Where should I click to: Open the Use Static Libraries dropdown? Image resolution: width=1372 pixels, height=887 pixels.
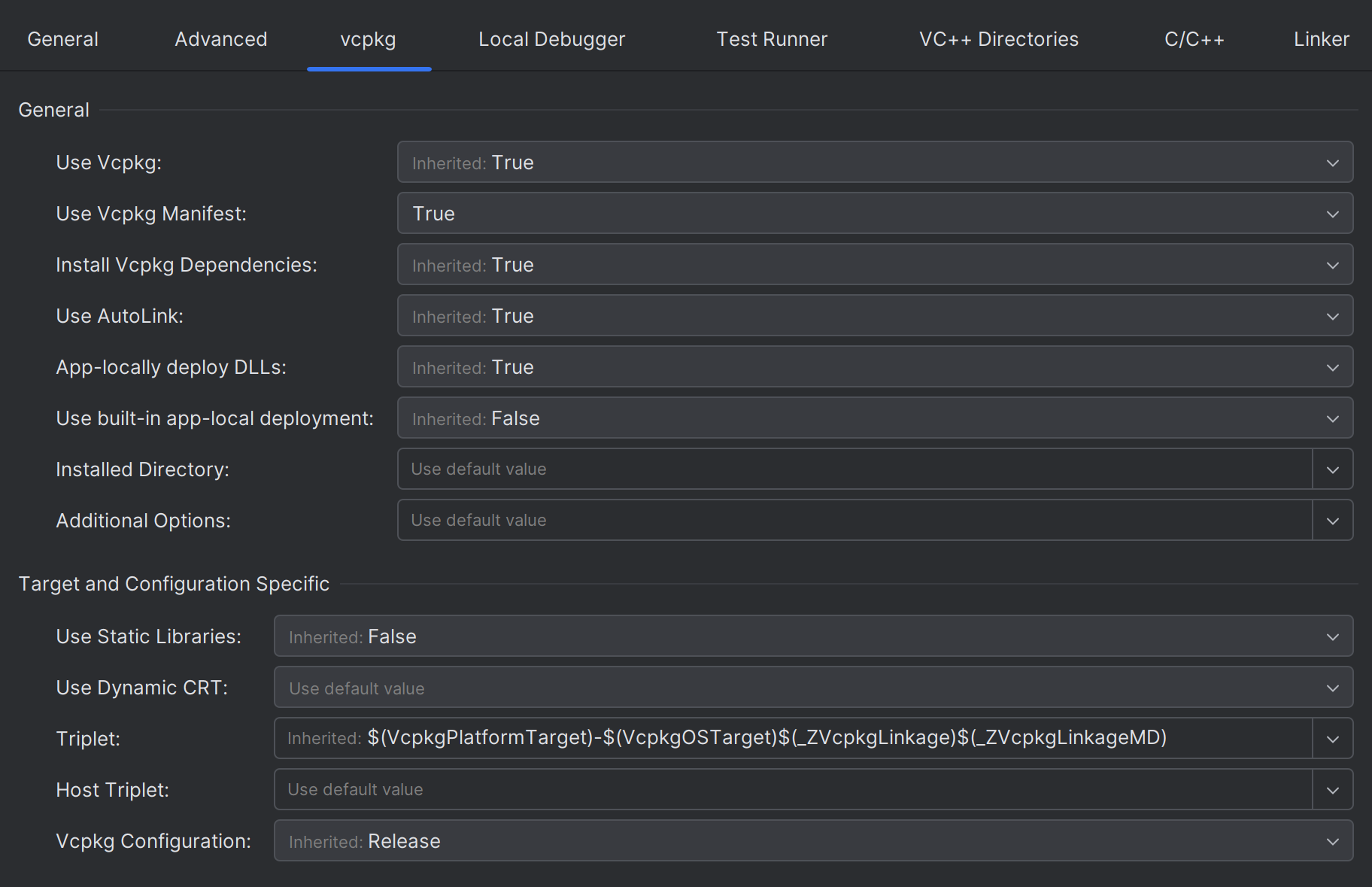coord(813,636)
